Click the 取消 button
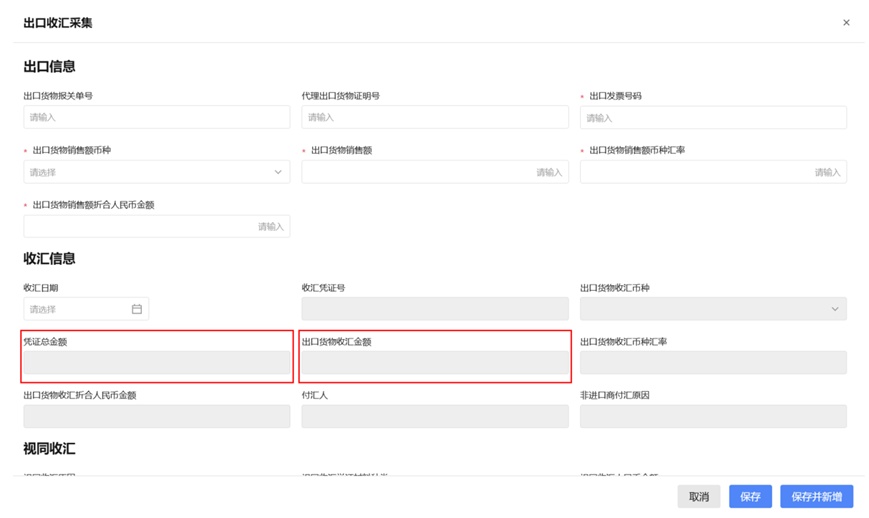869x518 pixels. click(698, 496)
